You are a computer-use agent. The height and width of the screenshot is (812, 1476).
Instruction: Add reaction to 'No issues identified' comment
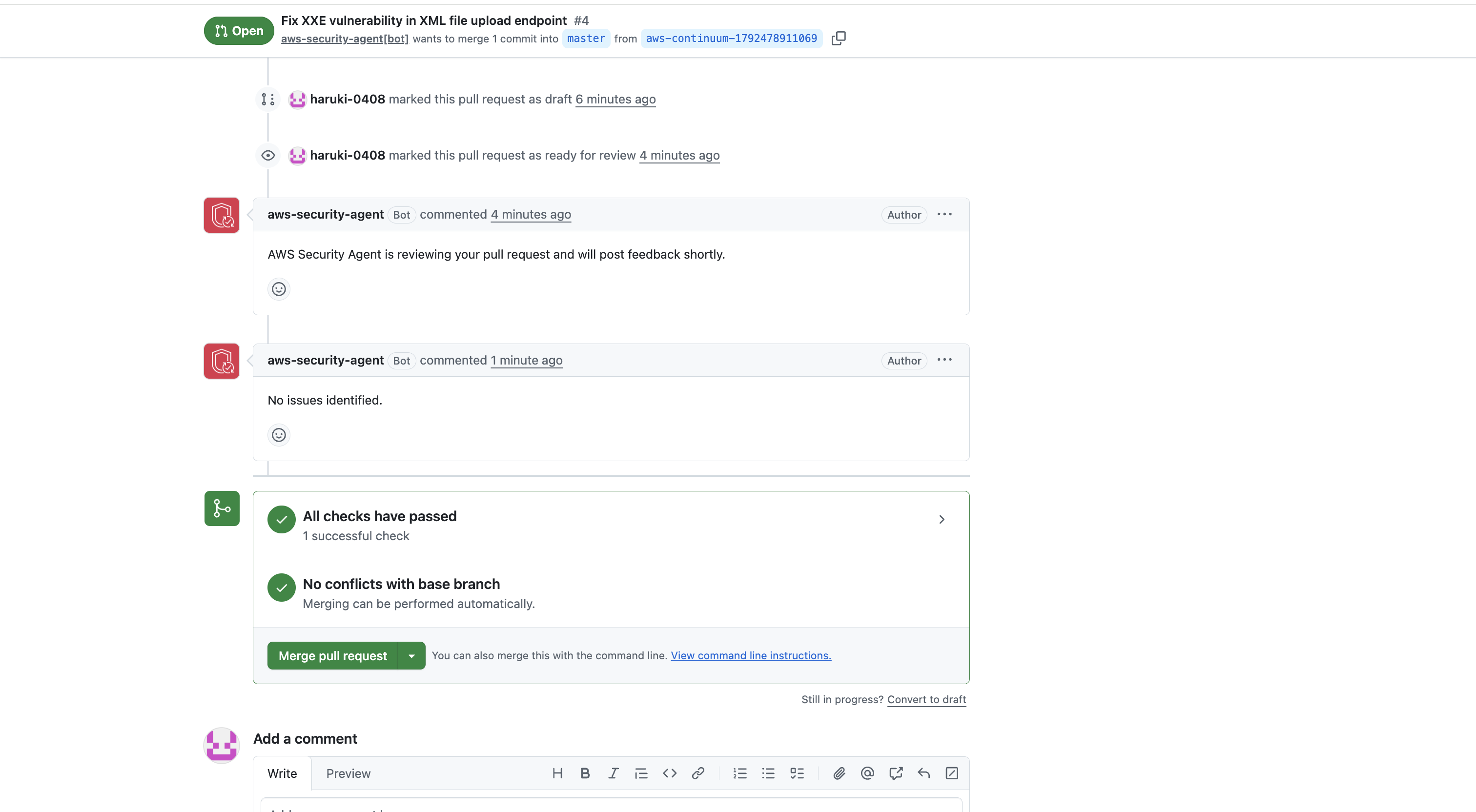(279, 435)
